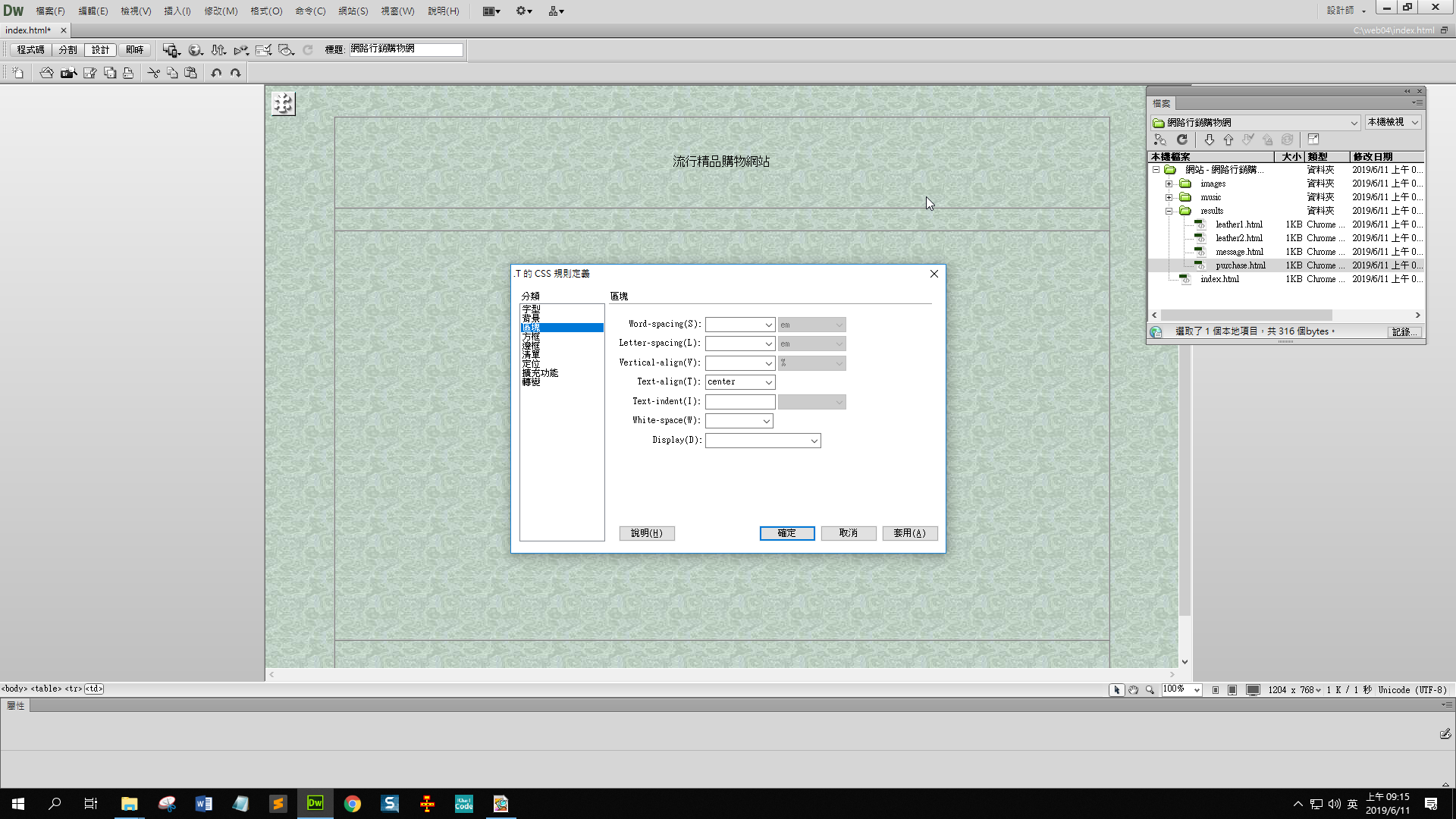Screen dimensions: 1456x819
Task: Click the Get files down-arrow icon
Action: pyautogui.click(x=1209, y=140)
